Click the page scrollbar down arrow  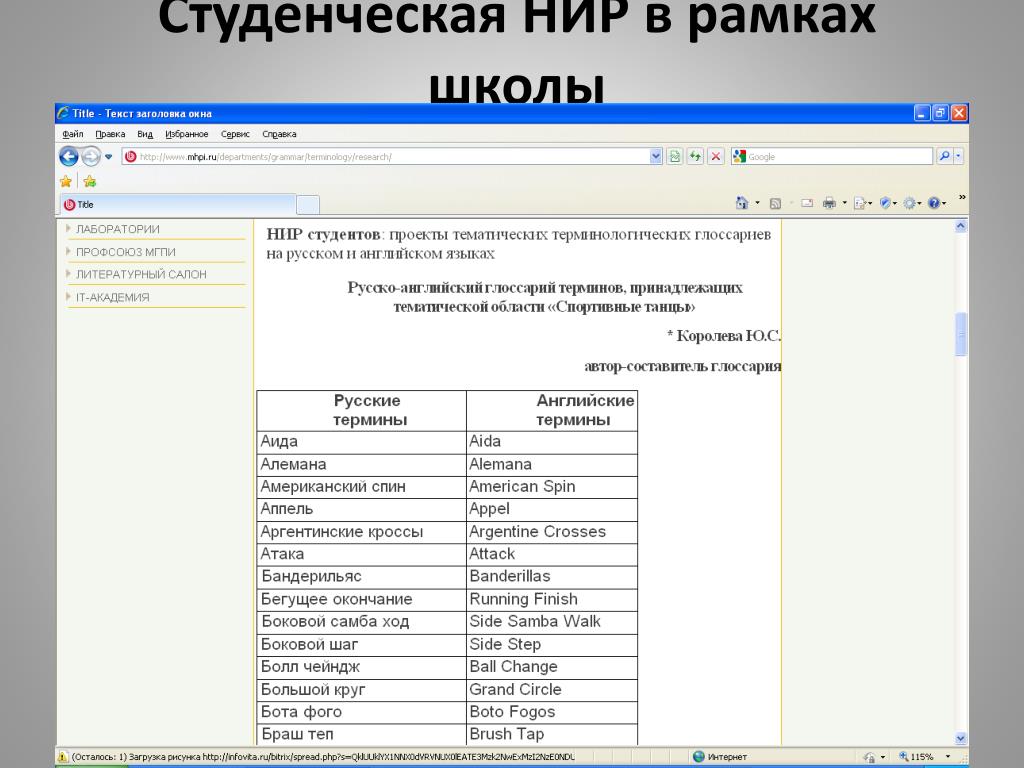click(961, 738)
